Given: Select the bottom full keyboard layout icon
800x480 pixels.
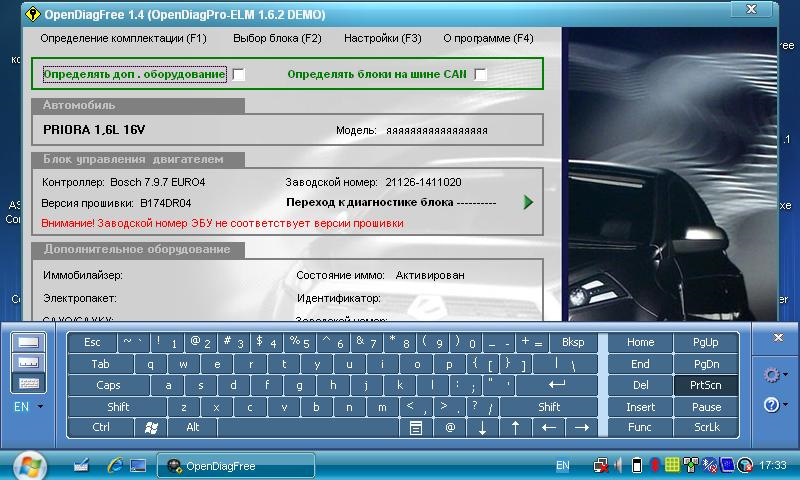Looking at the screenshot, I should tap(29, 383).
